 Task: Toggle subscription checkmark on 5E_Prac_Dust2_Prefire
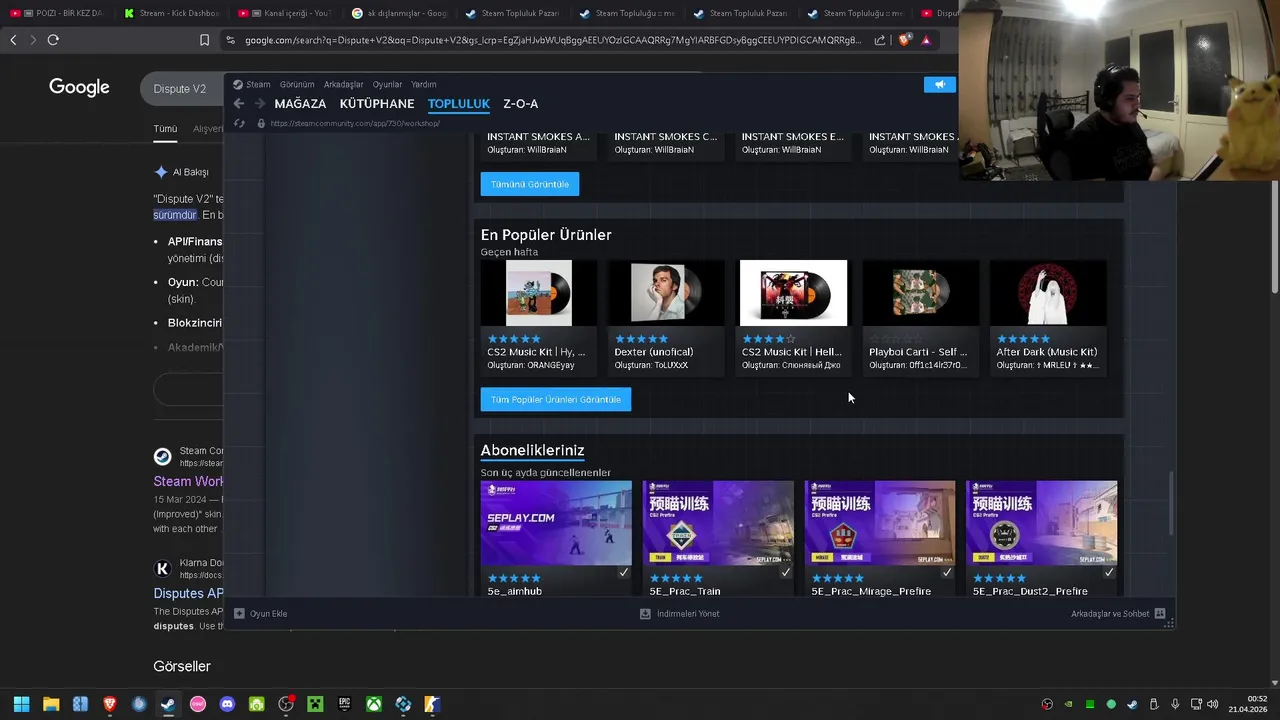coord(1109,573)
